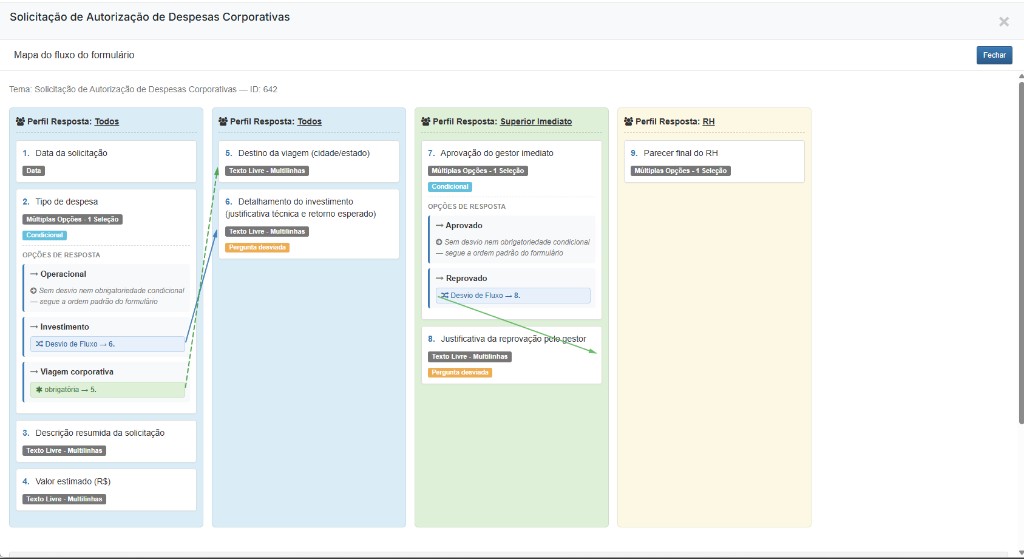Click the Data type badge
This screenshot has height=559, width=1024.
click(x=34, y=170)
